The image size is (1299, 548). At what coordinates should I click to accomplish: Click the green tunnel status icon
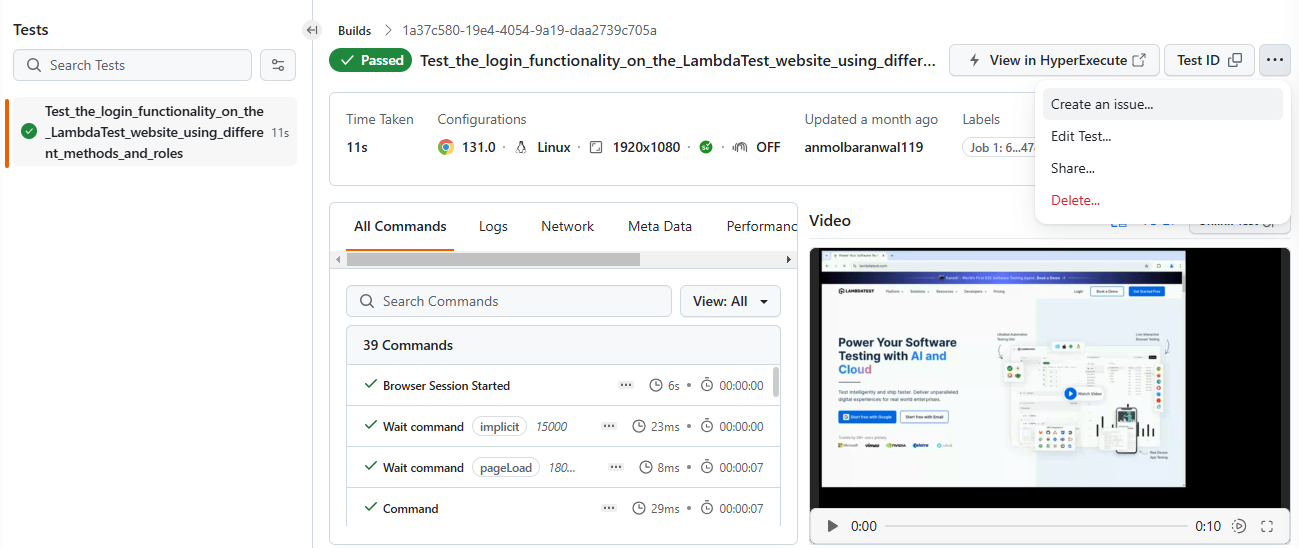(706, 147)
